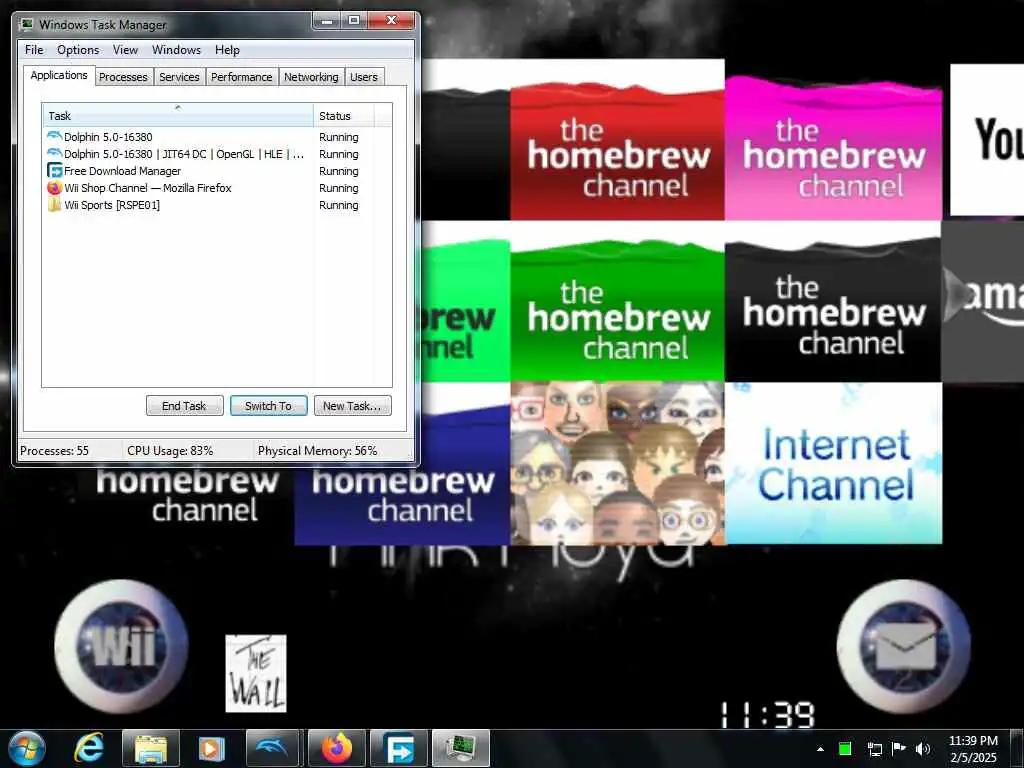Open Windows Media Player taskbar icon

[x=211, y=748]
